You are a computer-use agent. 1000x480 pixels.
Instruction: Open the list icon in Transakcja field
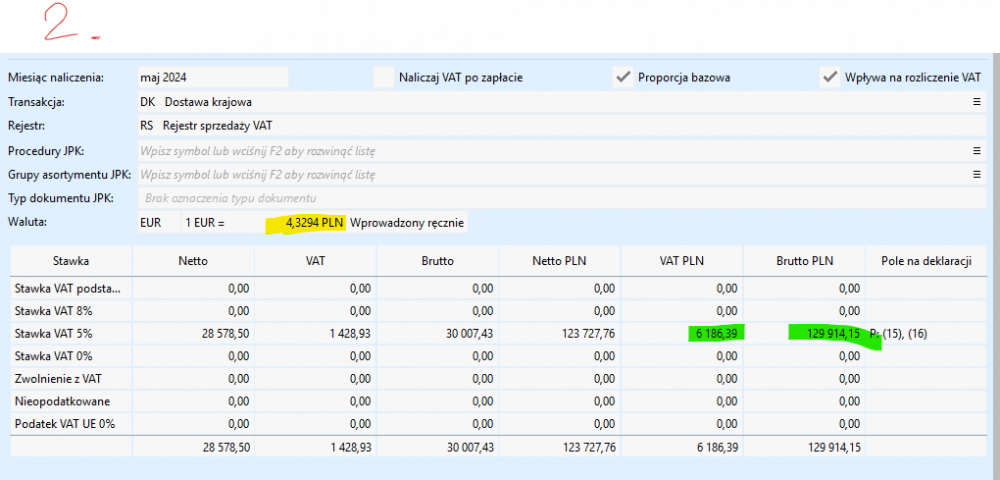(976, 102)
